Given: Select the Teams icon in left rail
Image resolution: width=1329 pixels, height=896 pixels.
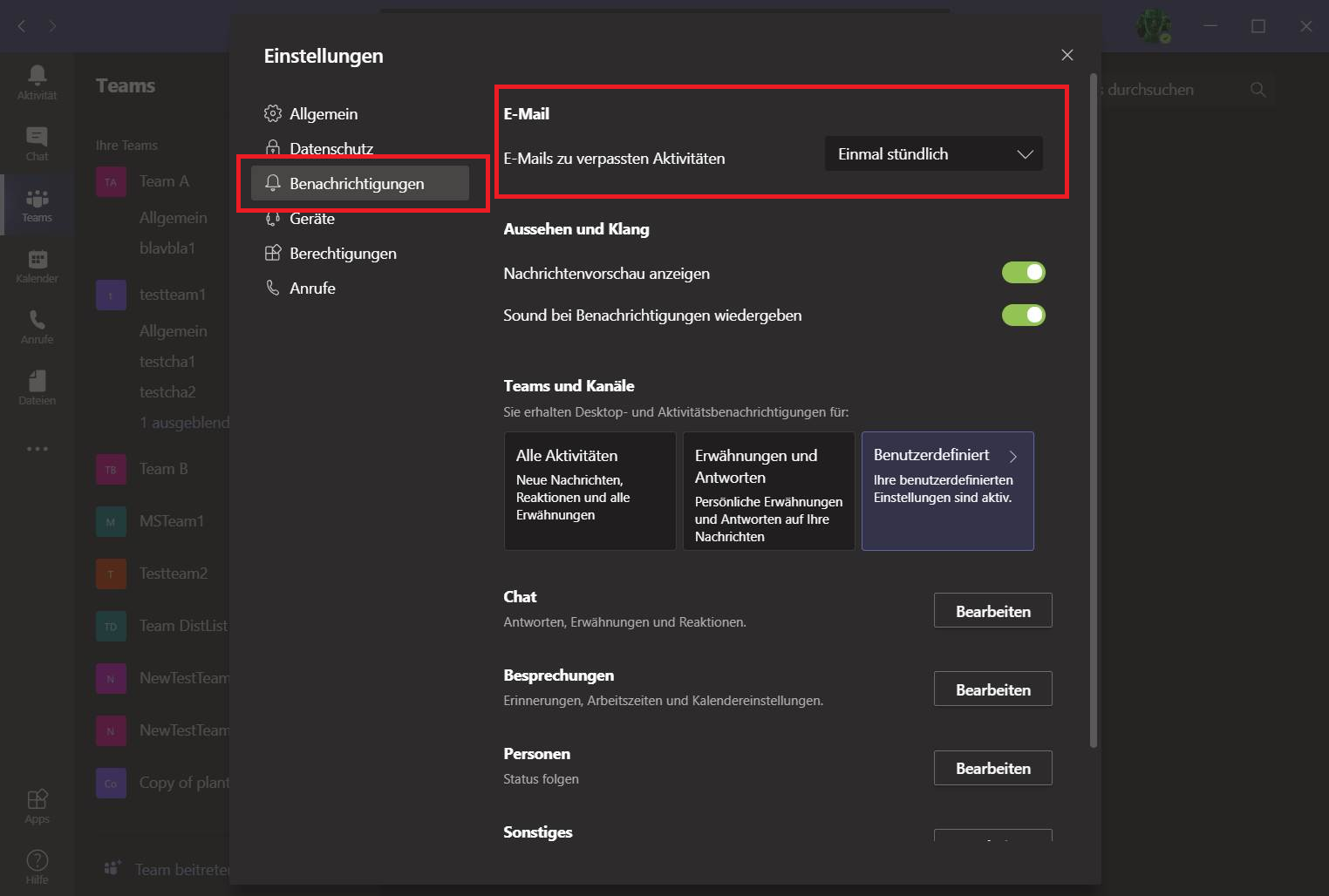Looking at the screenshot, I should (37, 198).
